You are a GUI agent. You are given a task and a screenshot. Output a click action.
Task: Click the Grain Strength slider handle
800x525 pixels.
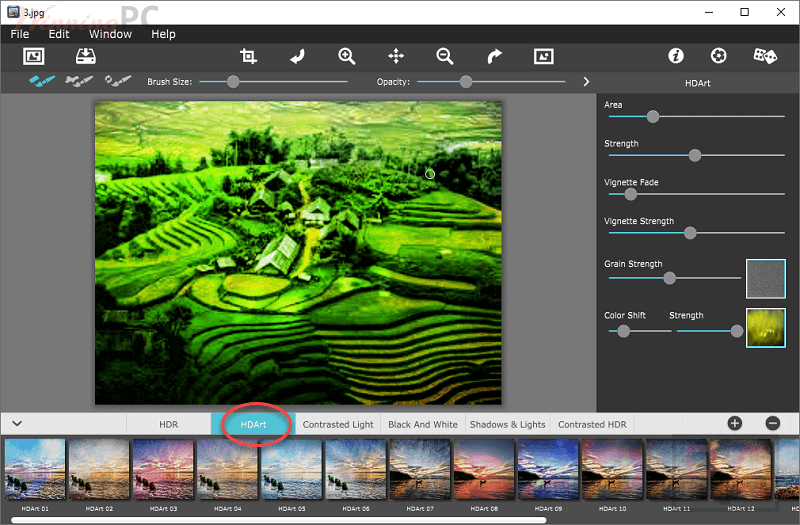(x=669, y=278)
